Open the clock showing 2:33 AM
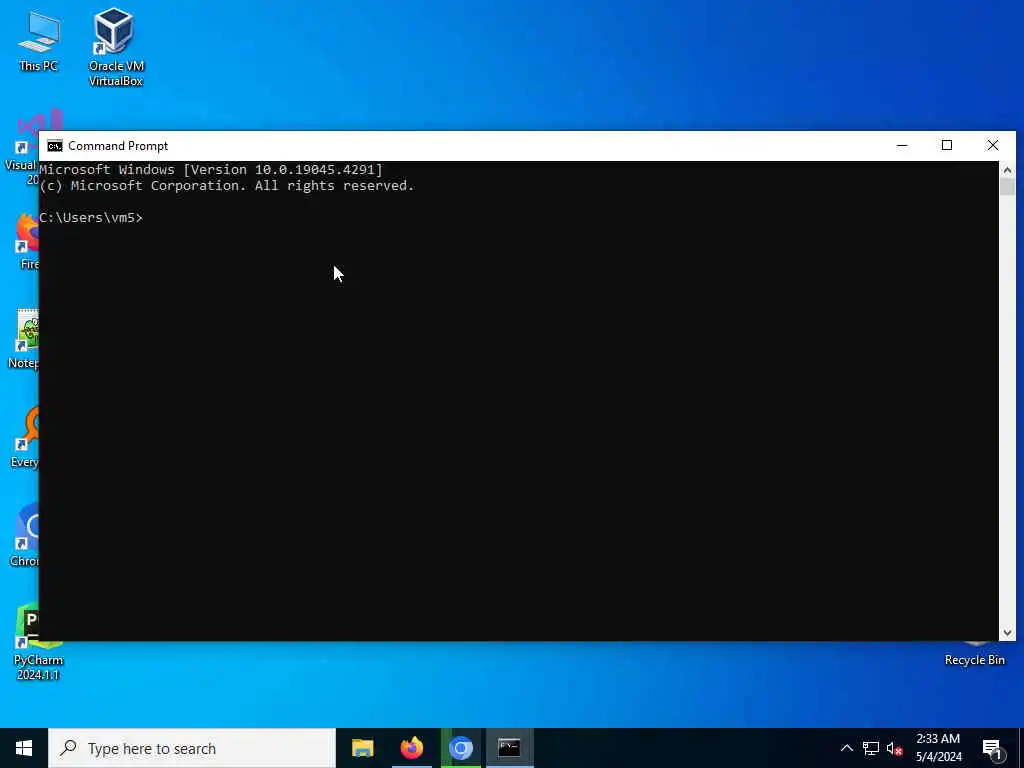1024x768 pixels. pyautogui.click(x=938, y=748)
